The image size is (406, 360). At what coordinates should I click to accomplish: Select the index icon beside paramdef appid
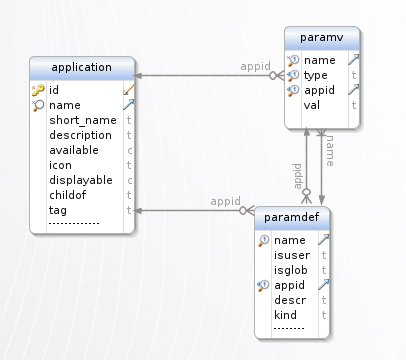click(x=263, y=285)
